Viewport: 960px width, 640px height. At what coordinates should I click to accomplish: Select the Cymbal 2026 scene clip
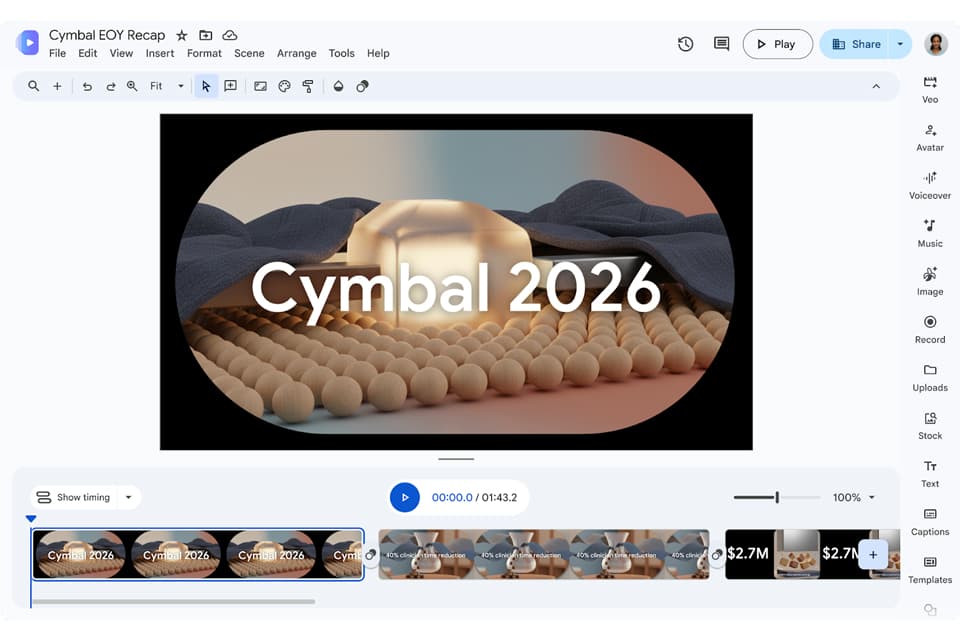[198, 555]
